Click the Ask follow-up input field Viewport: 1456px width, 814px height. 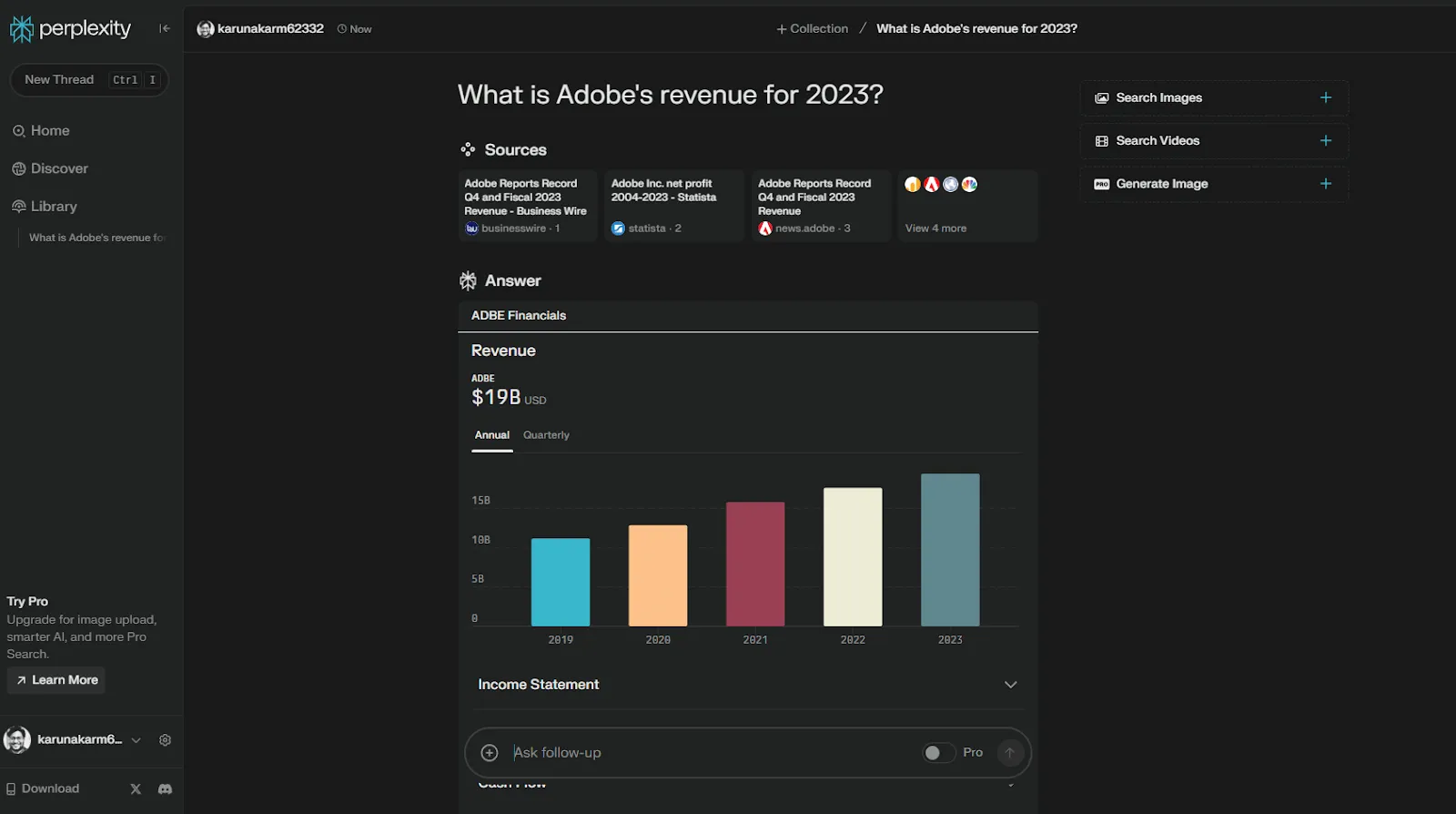pos(710,753)
